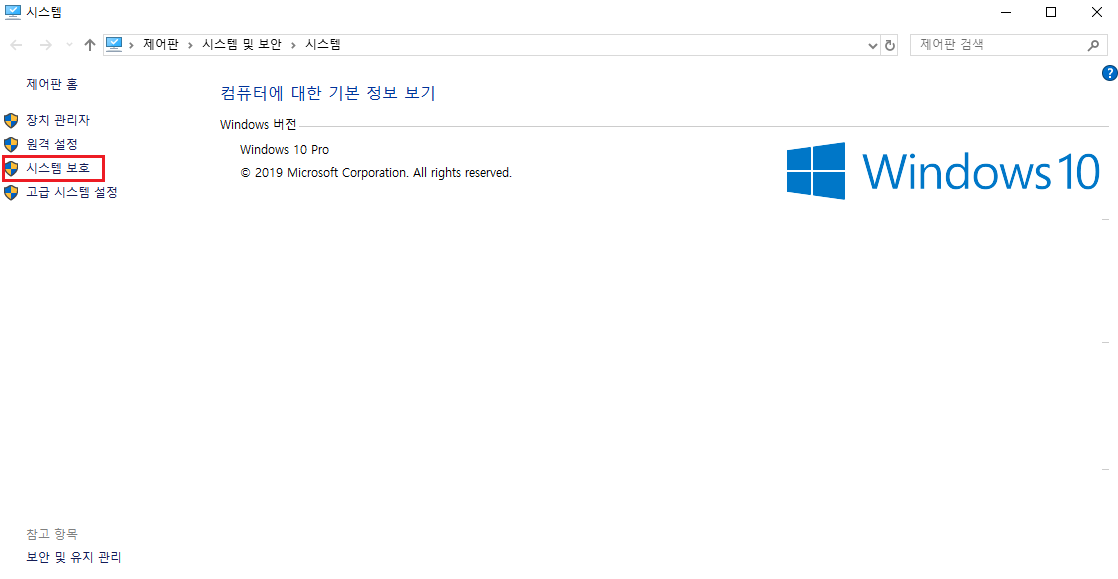Click the computer icon in address bar

point(114,44)
